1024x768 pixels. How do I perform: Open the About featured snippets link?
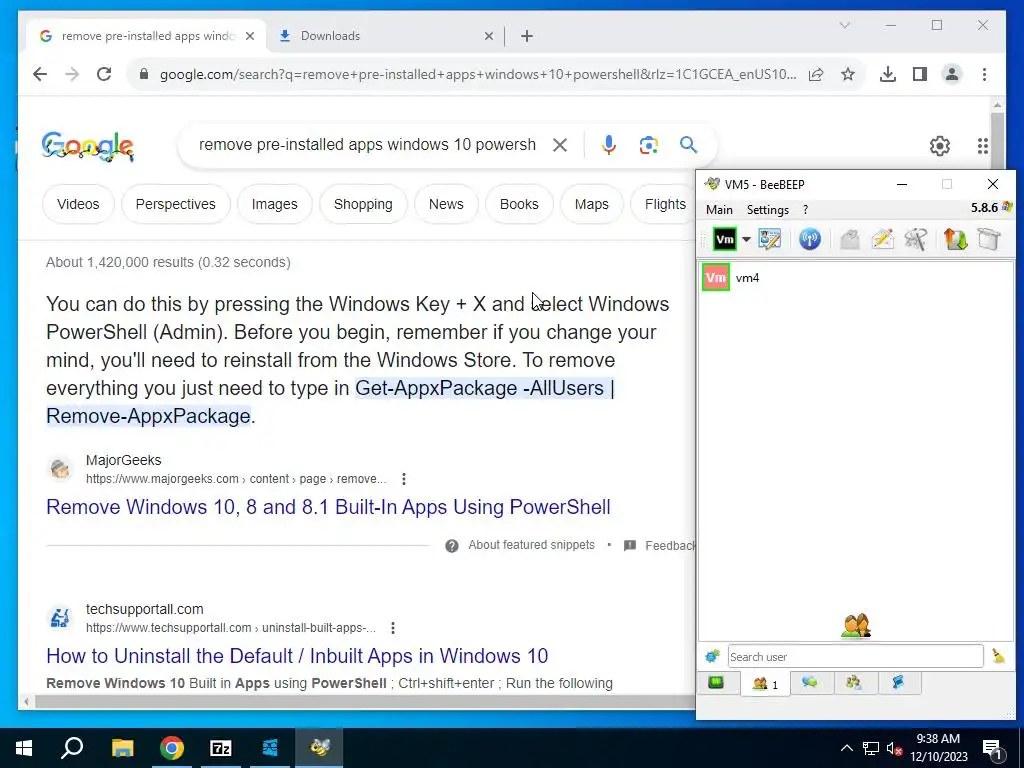pyautogui.click(x=532, y=545)
